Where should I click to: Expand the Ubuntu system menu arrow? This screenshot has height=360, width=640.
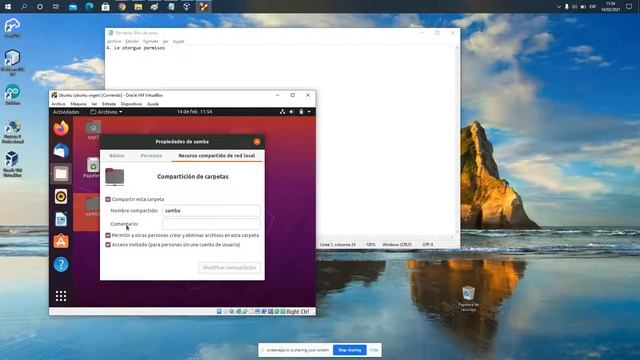tap(309, 111)
